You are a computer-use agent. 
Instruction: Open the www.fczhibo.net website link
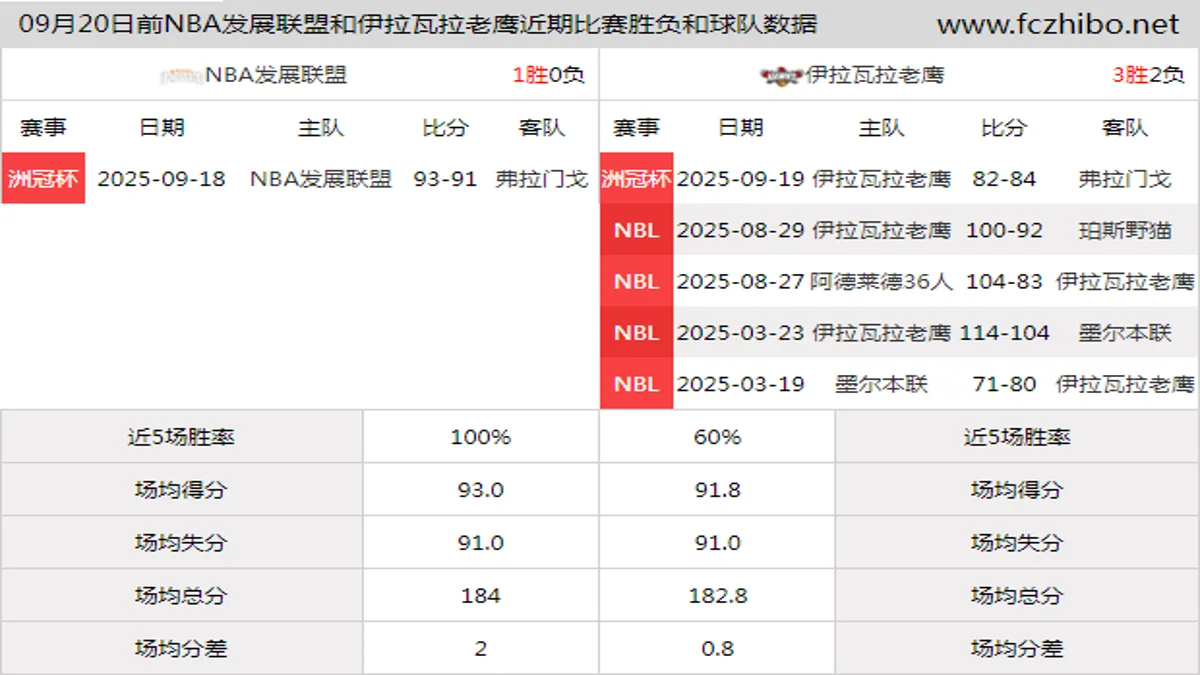[1057, 24]
